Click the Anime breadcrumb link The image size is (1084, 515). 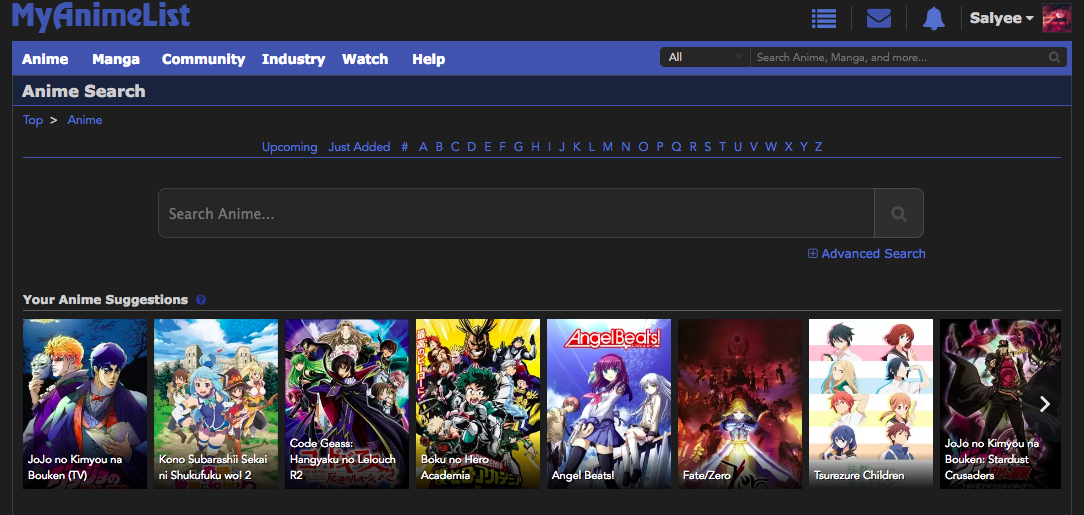(x=84, y=120)
